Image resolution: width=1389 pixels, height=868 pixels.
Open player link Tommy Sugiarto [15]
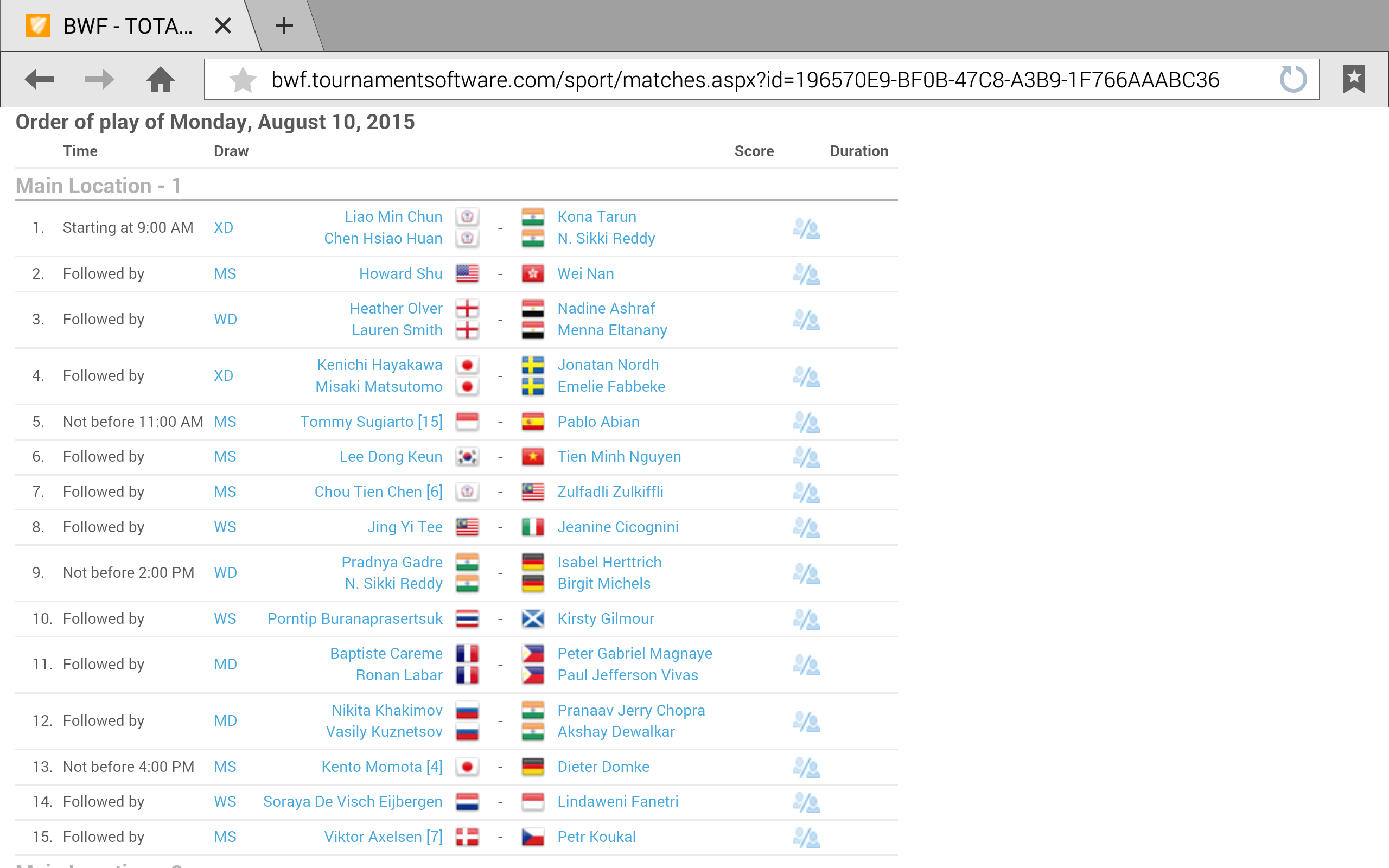coord(371,422)
